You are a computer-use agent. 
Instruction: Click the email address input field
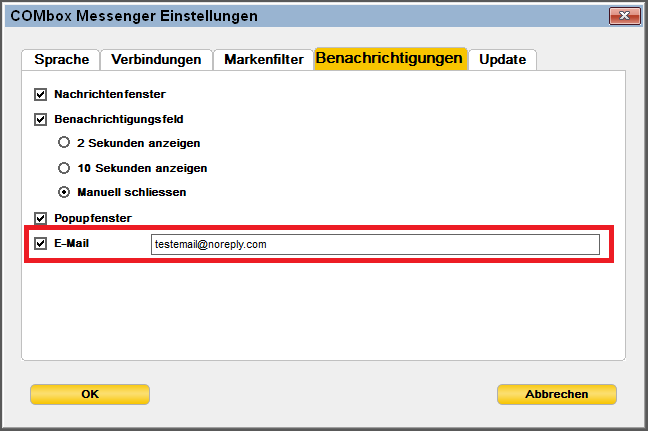[375, 245]
